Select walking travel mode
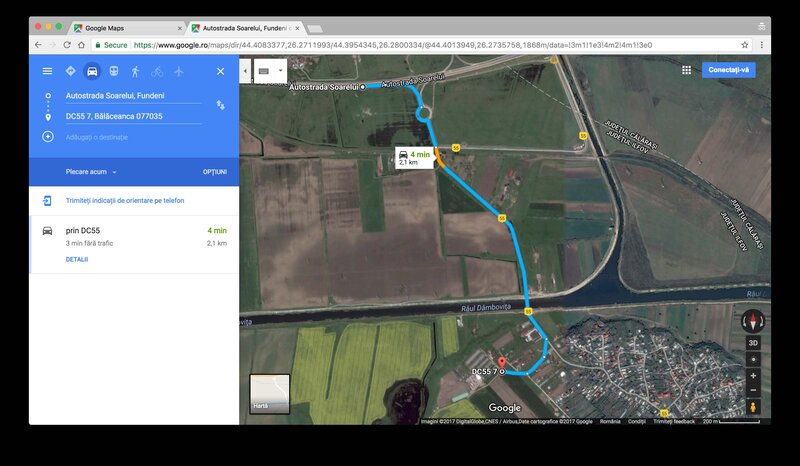The height and width of the screenshot is (466, 800). [135, 71]
